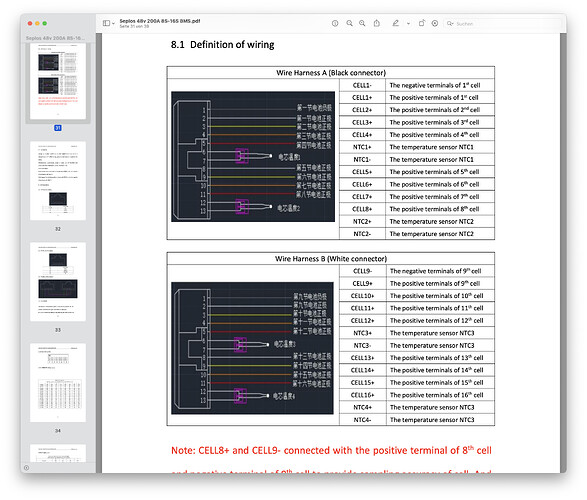Click the green full-screen window button
This screenshot has width=587, height=500.
click(45, 23)
